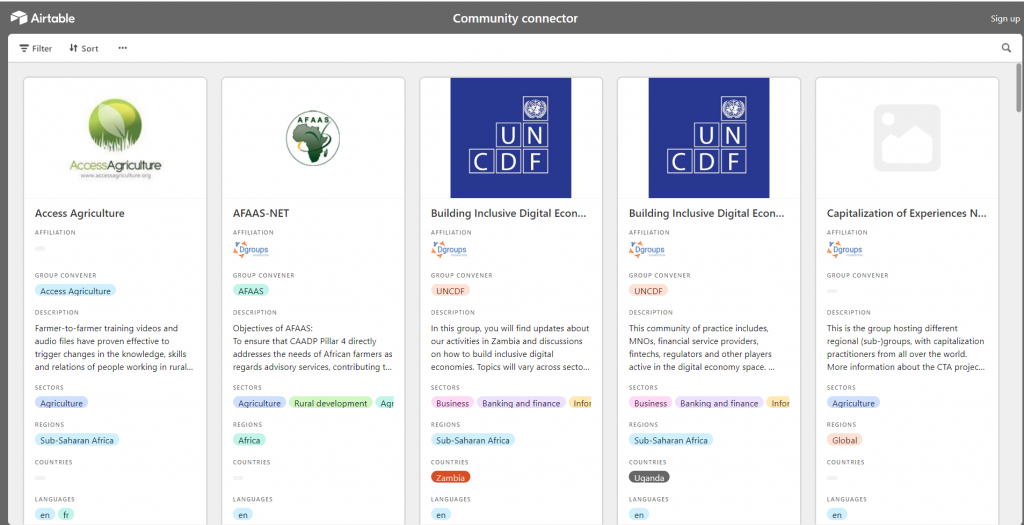Click the fr language tag

pos(67,515)
